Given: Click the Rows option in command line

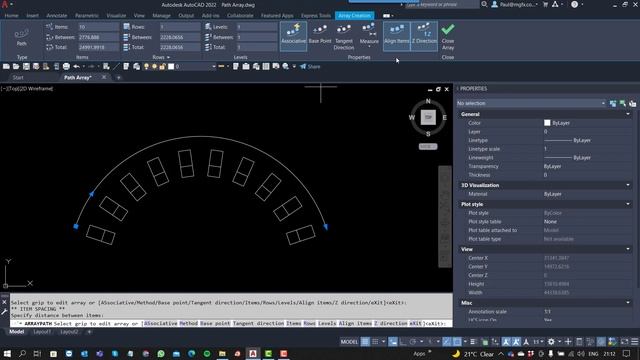Looking at the screenshot, I should [309, 323].
